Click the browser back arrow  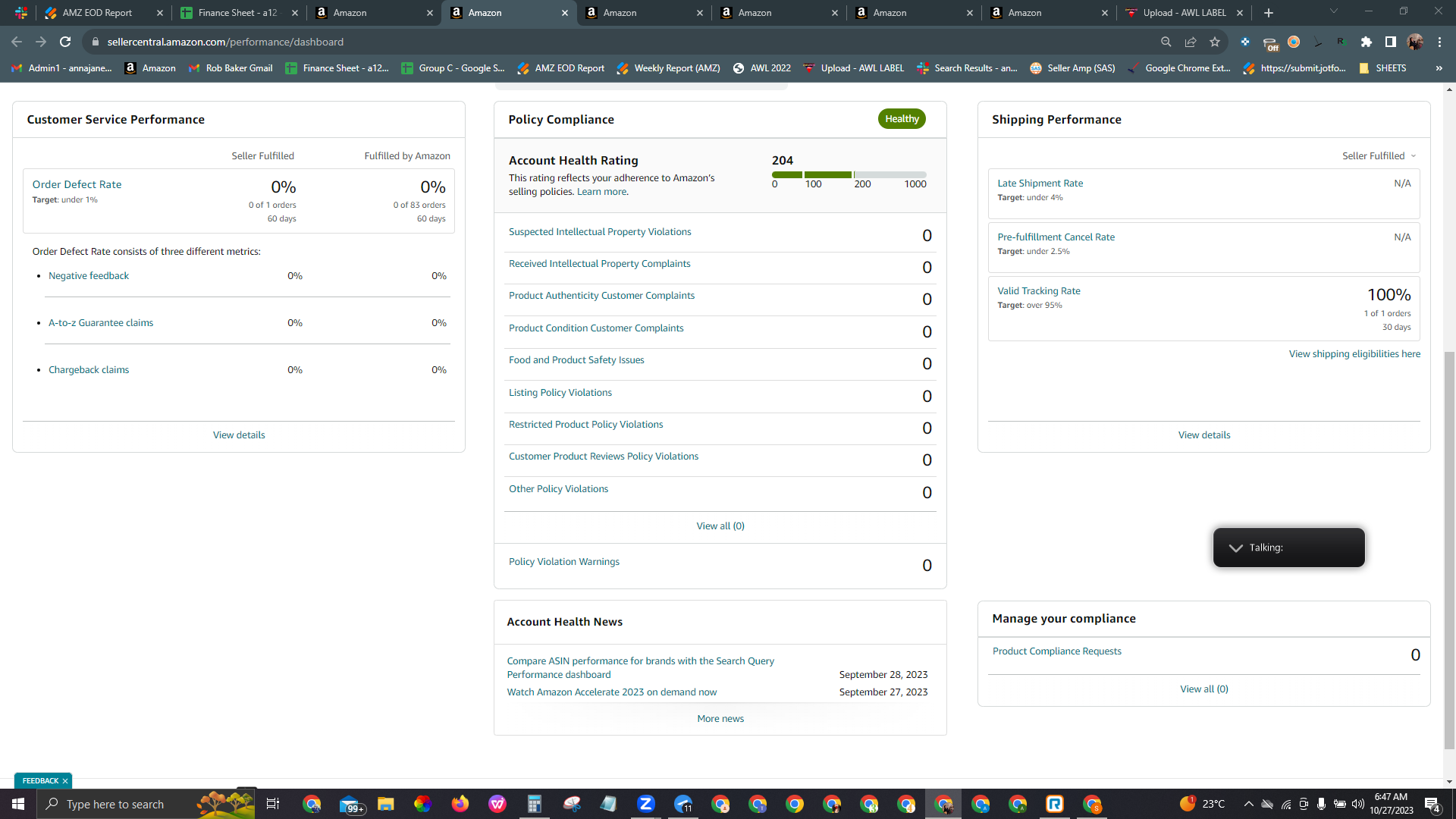tap(17, 42)
